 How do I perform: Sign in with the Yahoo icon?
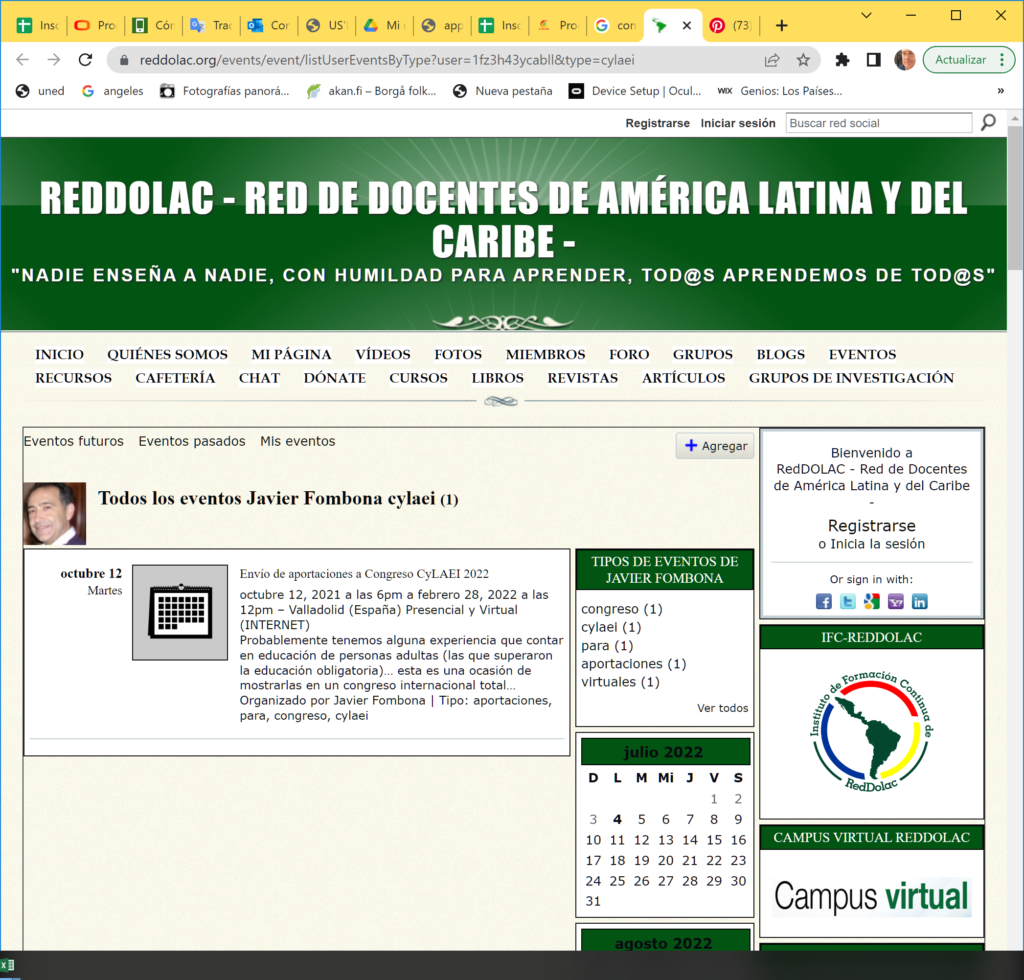[x=895, y=601]
